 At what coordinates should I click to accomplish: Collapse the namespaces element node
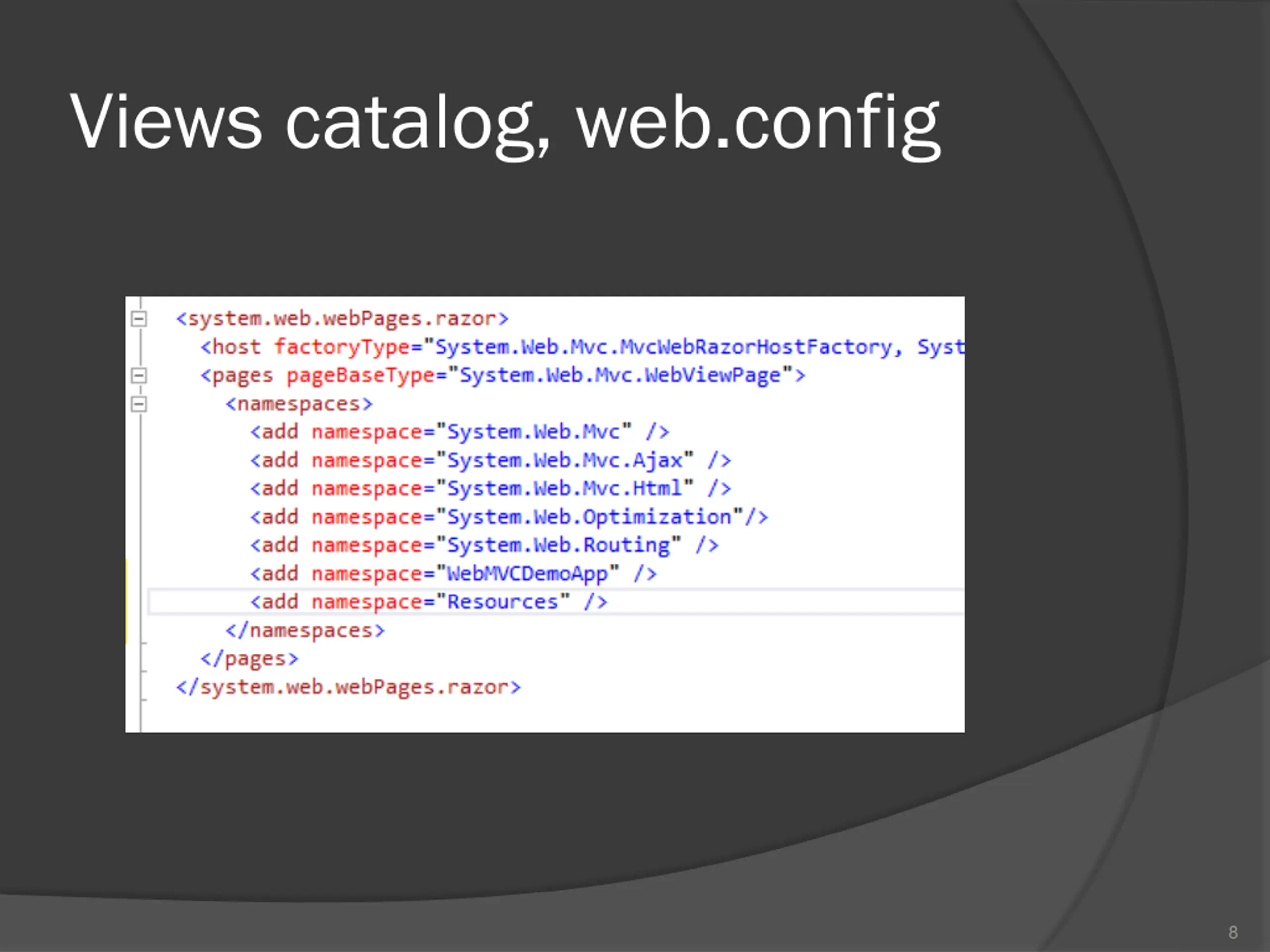point(139,404)
